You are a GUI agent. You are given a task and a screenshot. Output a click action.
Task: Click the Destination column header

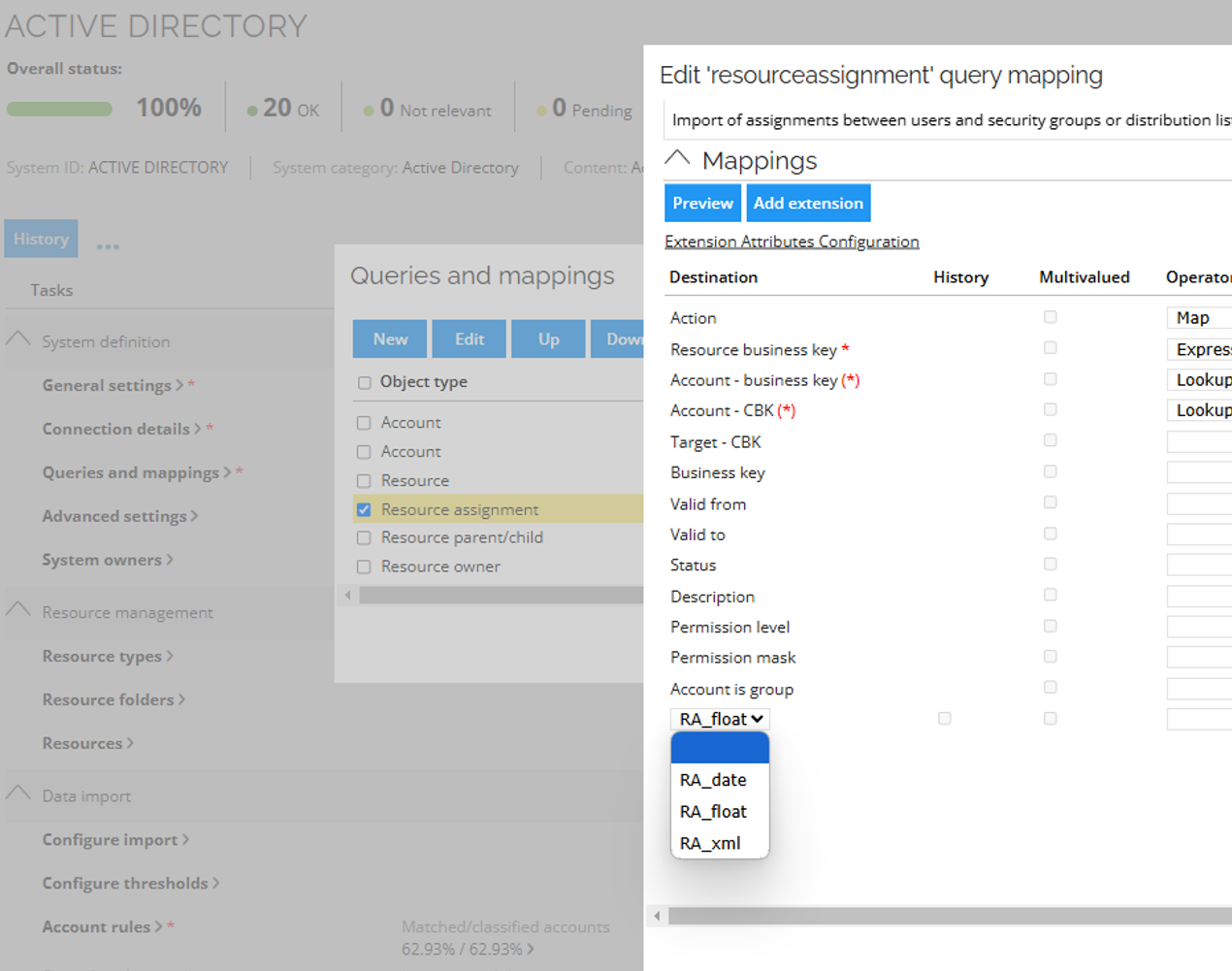click(x=713, y=277)
